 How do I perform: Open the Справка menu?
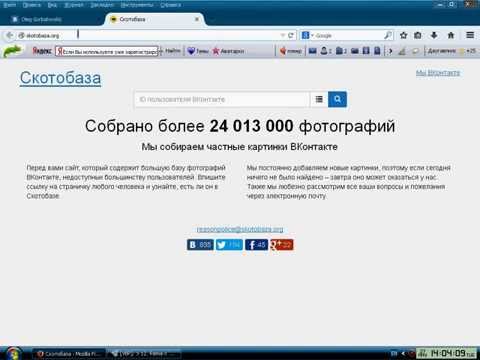tap(170, 5)
